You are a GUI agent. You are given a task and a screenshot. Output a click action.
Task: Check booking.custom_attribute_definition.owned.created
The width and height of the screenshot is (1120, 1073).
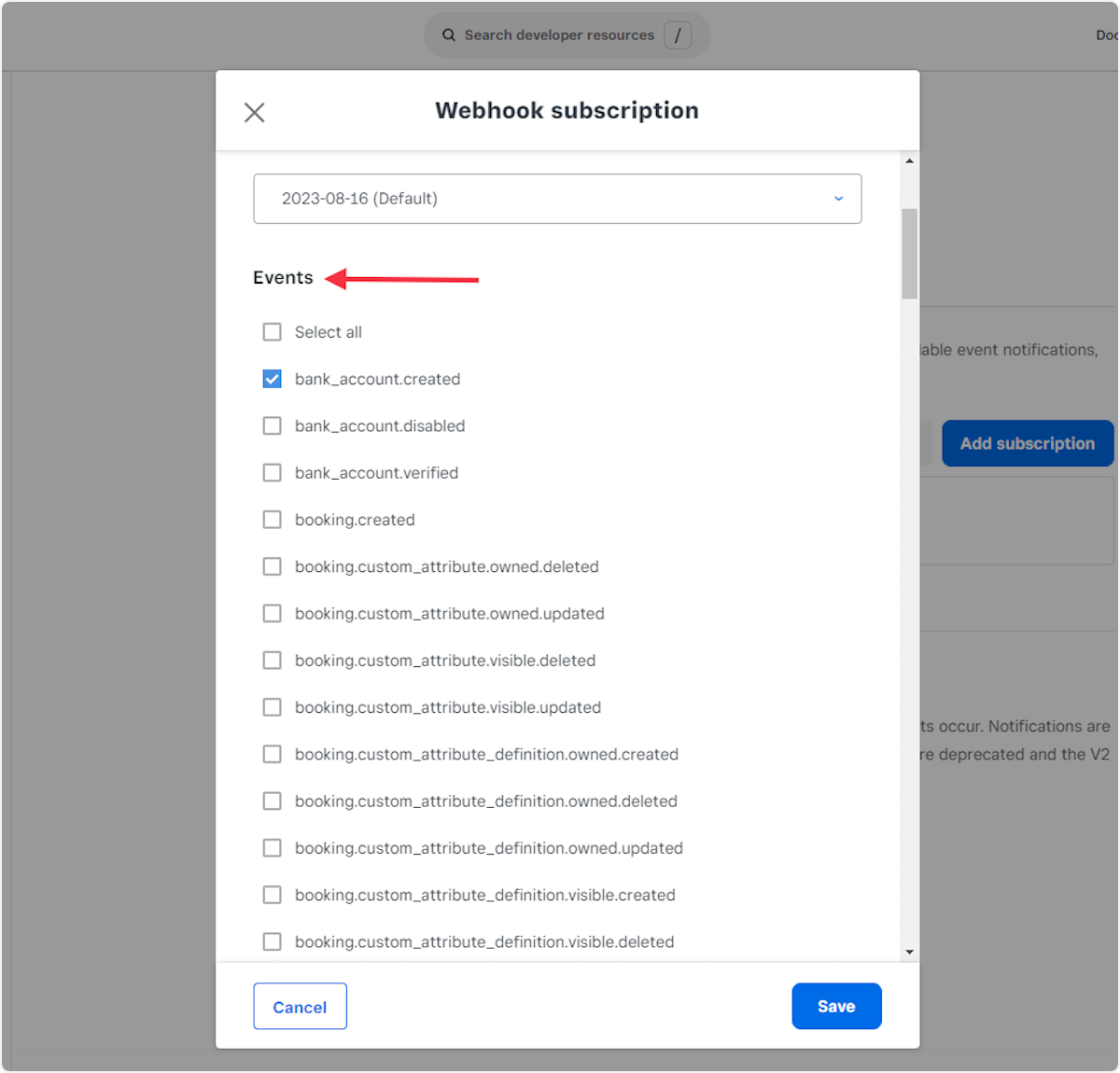point(272,754)
